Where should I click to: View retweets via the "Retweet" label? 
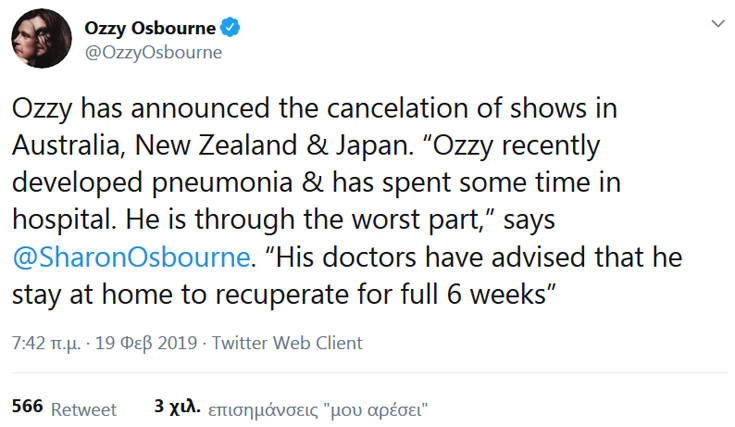(84, 409)
